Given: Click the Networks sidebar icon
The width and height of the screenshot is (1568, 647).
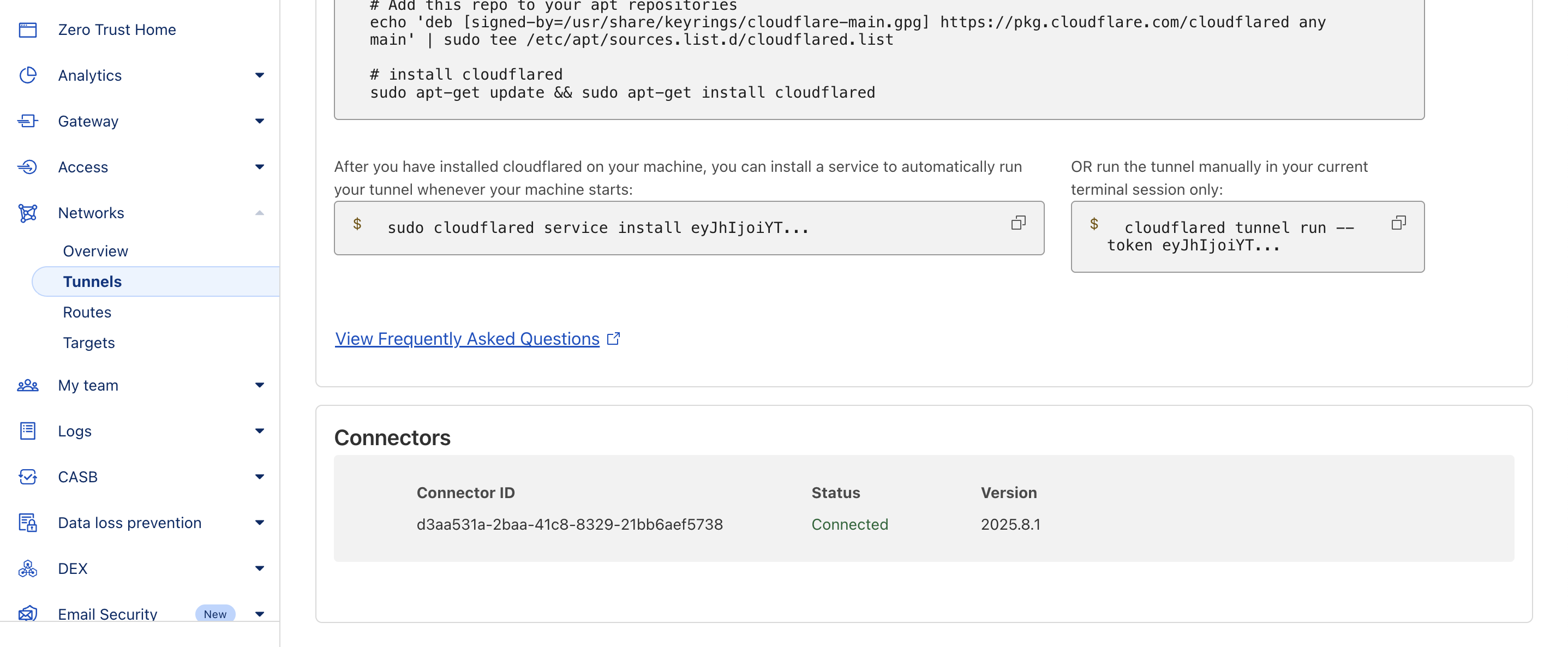Looking at the screenshot, I should click(28, 213).
